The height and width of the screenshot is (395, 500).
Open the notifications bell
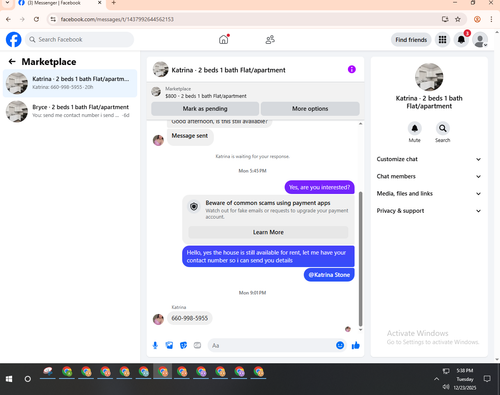pos(461,40)
